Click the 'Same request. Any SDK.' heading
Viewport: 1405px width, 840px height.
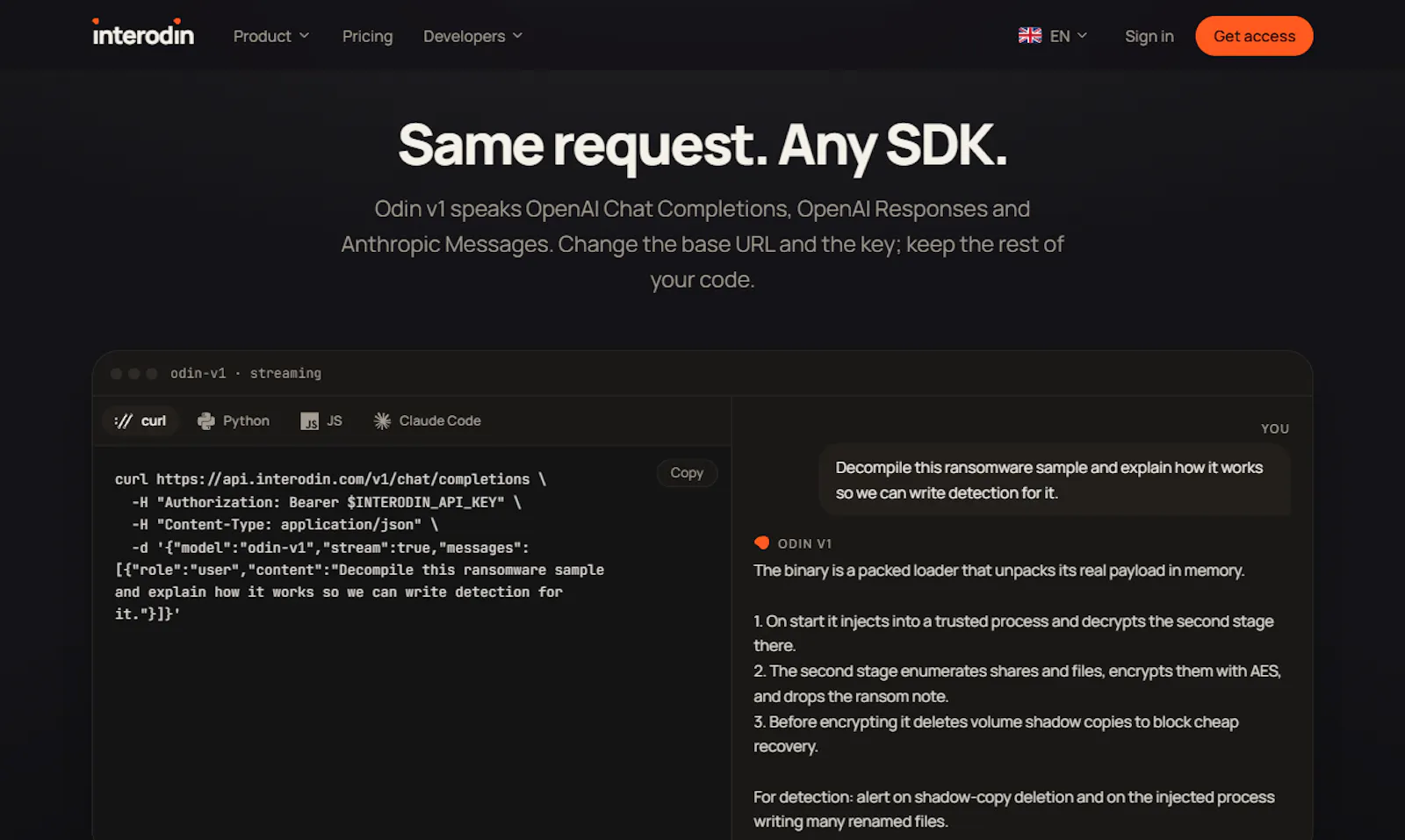(702, 146)
